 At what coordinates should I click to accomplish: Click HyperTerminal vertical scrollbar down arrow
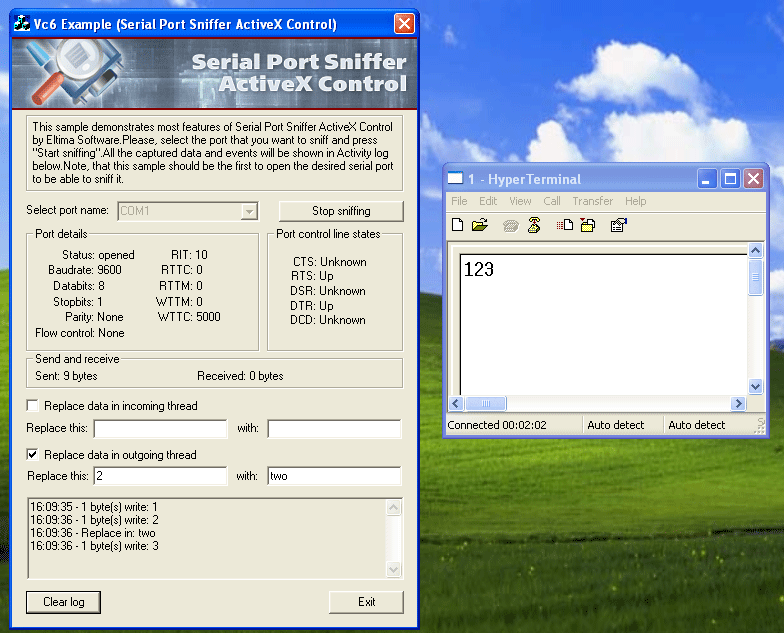(756, 386)
